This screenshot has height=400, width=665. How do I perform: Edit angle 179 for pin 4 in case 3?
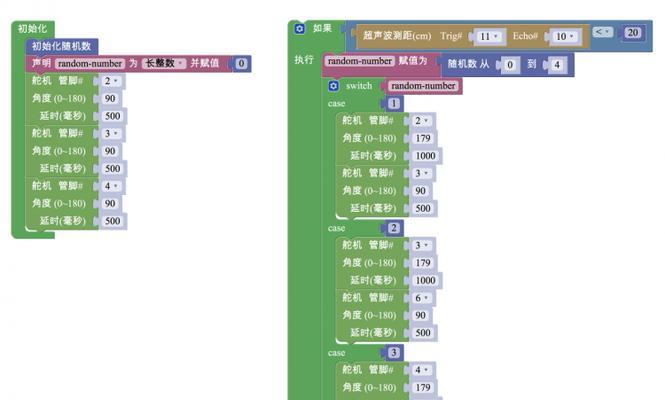423,388
